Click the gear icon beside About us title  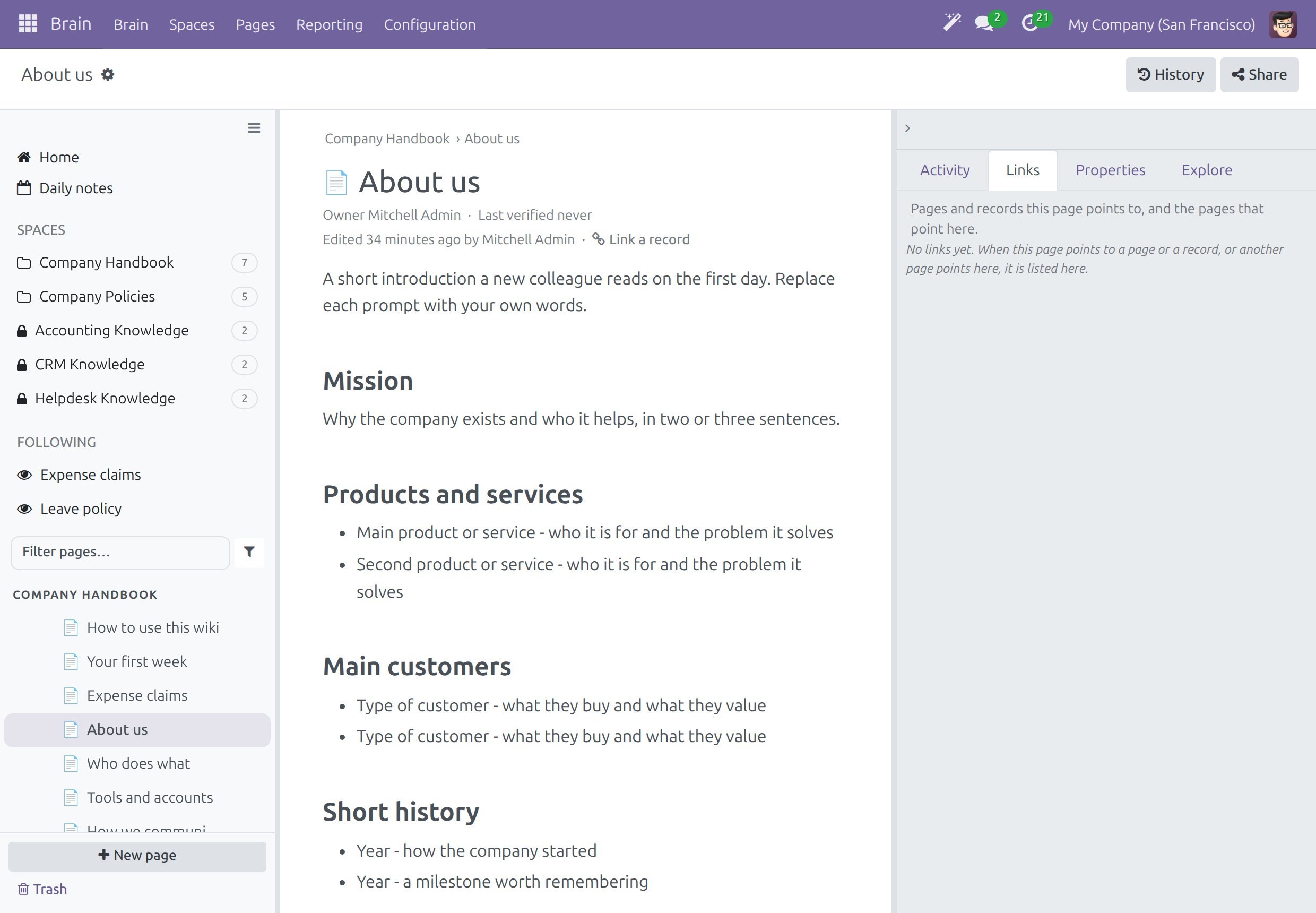tap(108, 74)
